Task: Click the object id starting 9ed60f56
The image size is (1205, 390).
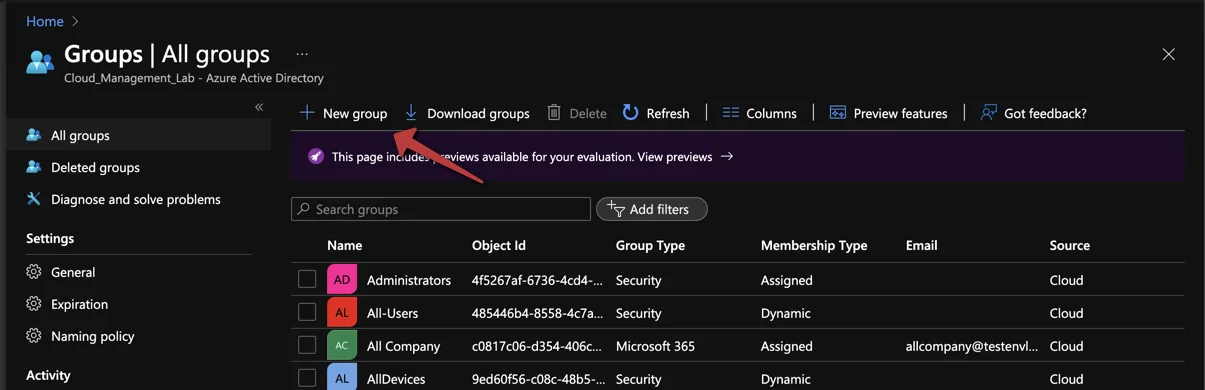Action: coord(537,379)
